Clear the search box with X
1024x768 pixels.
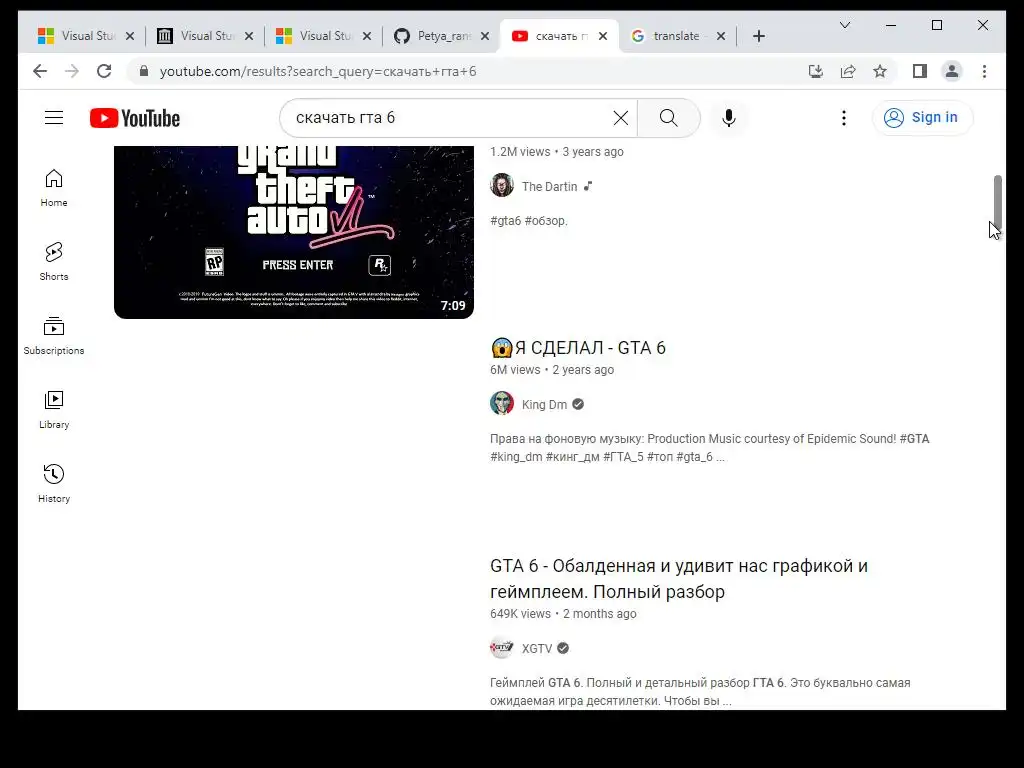click(x=620, y=118)
